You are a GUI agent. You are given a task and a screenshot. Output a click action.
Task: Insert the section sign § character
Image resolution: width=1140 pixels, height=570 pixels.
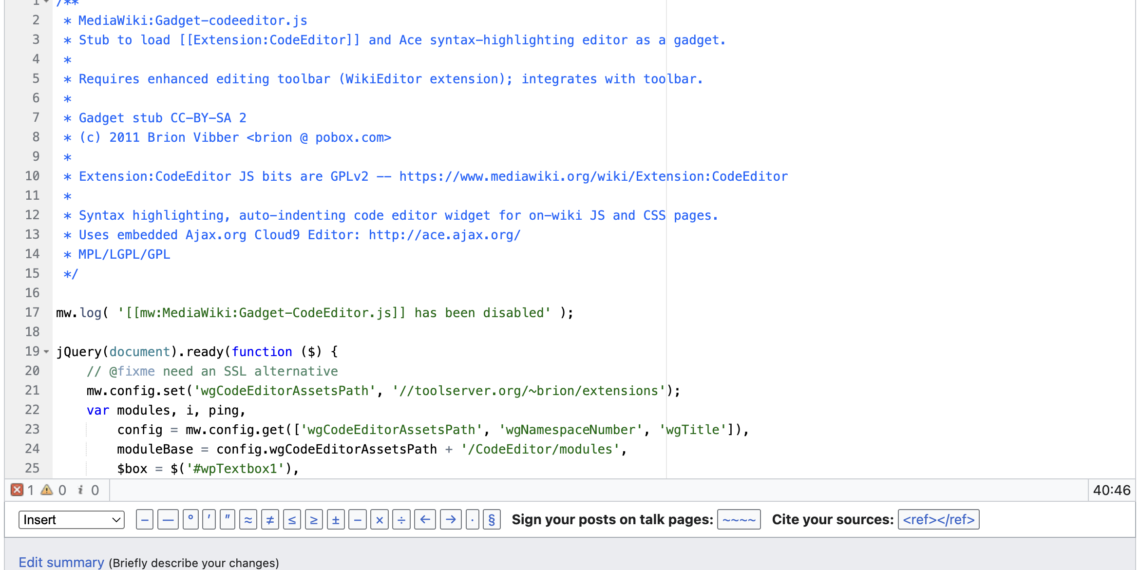pyautogui.click(x=491, y=520)
